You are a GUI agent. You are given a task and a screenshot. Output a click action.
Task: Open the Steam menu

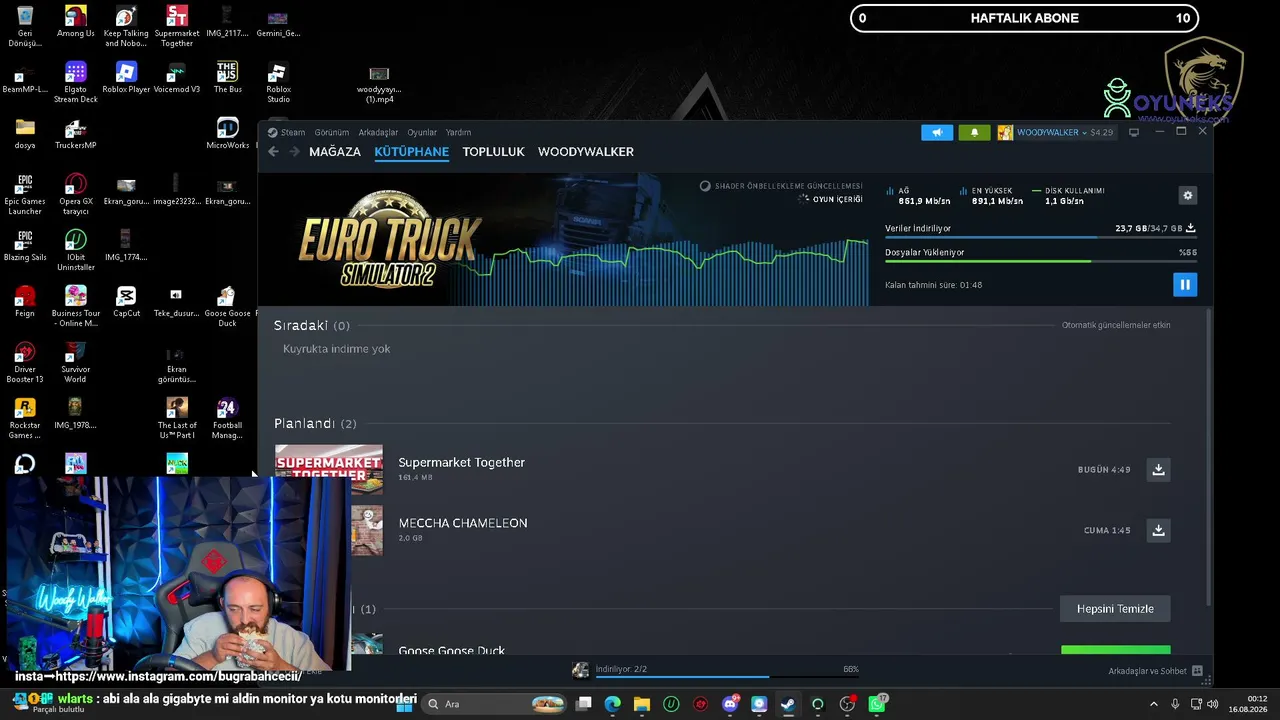coord(287,132)
